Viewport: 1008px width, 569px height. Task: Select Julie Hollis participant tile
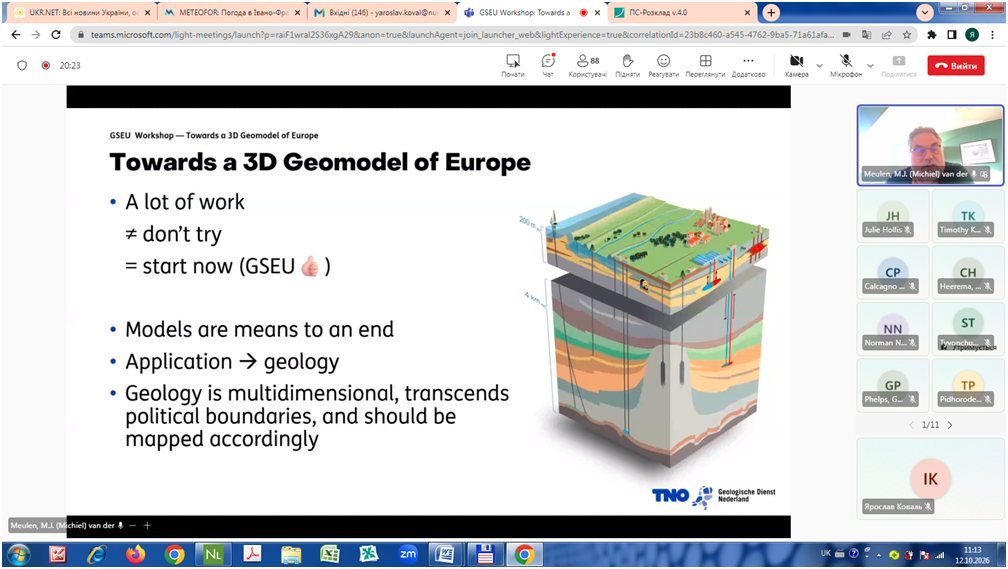[893, 217]
